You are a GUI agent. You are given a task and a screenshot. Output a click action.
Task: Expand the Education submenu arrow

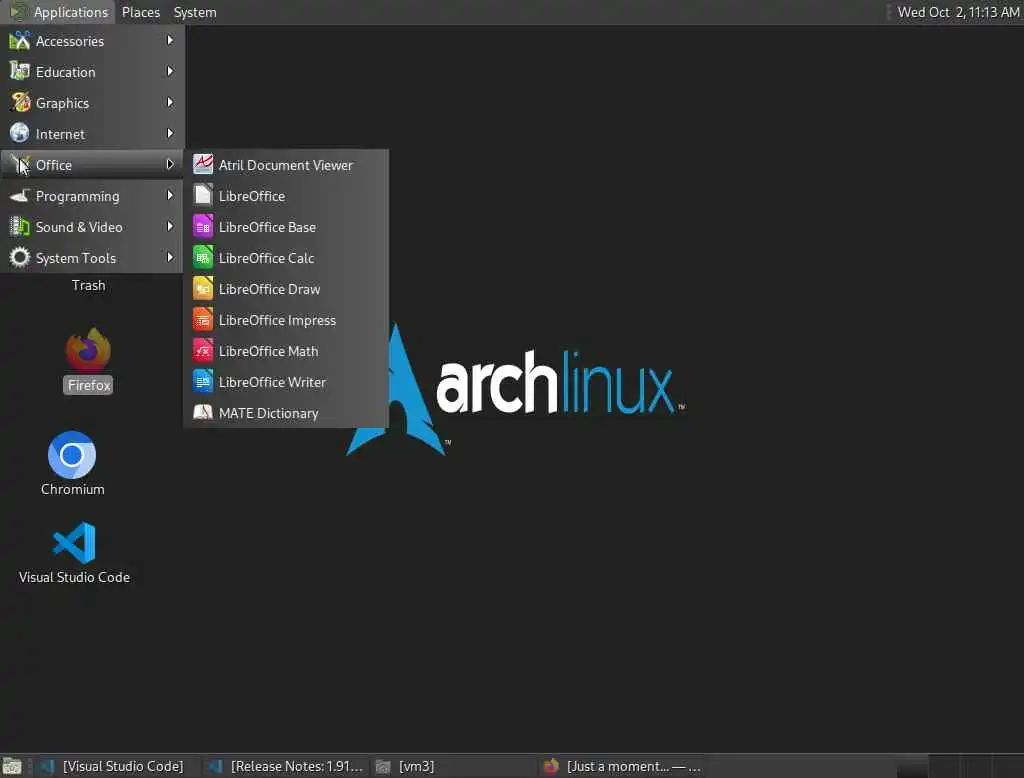(x=170, y=71)
